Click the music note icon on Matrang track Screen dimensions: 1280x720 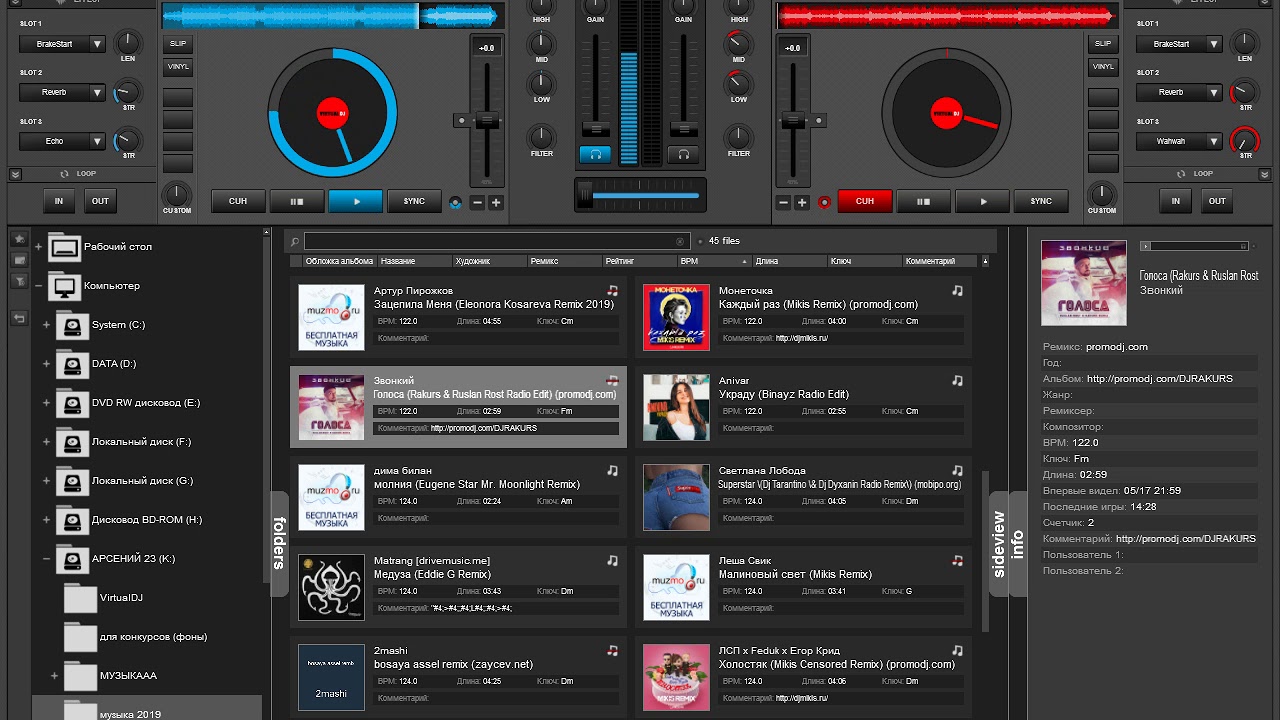coord(612,561)
